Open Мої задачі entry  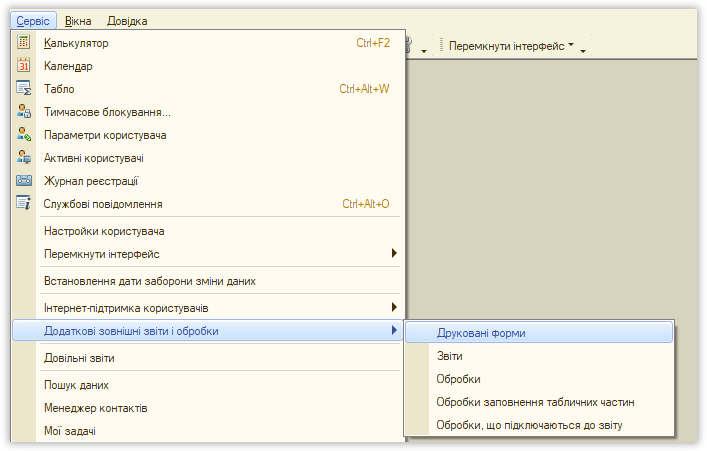click(207, 431)
